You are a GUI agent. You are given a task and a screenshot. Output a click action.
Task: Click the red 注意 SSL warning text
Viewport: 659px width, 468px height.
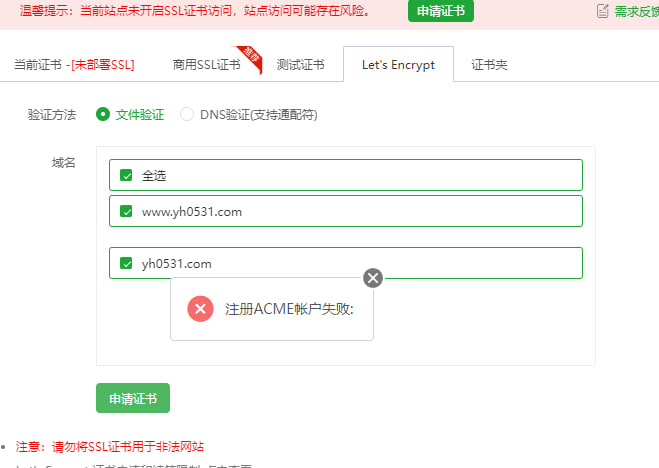pyautogui.click(x=110, y=447)
